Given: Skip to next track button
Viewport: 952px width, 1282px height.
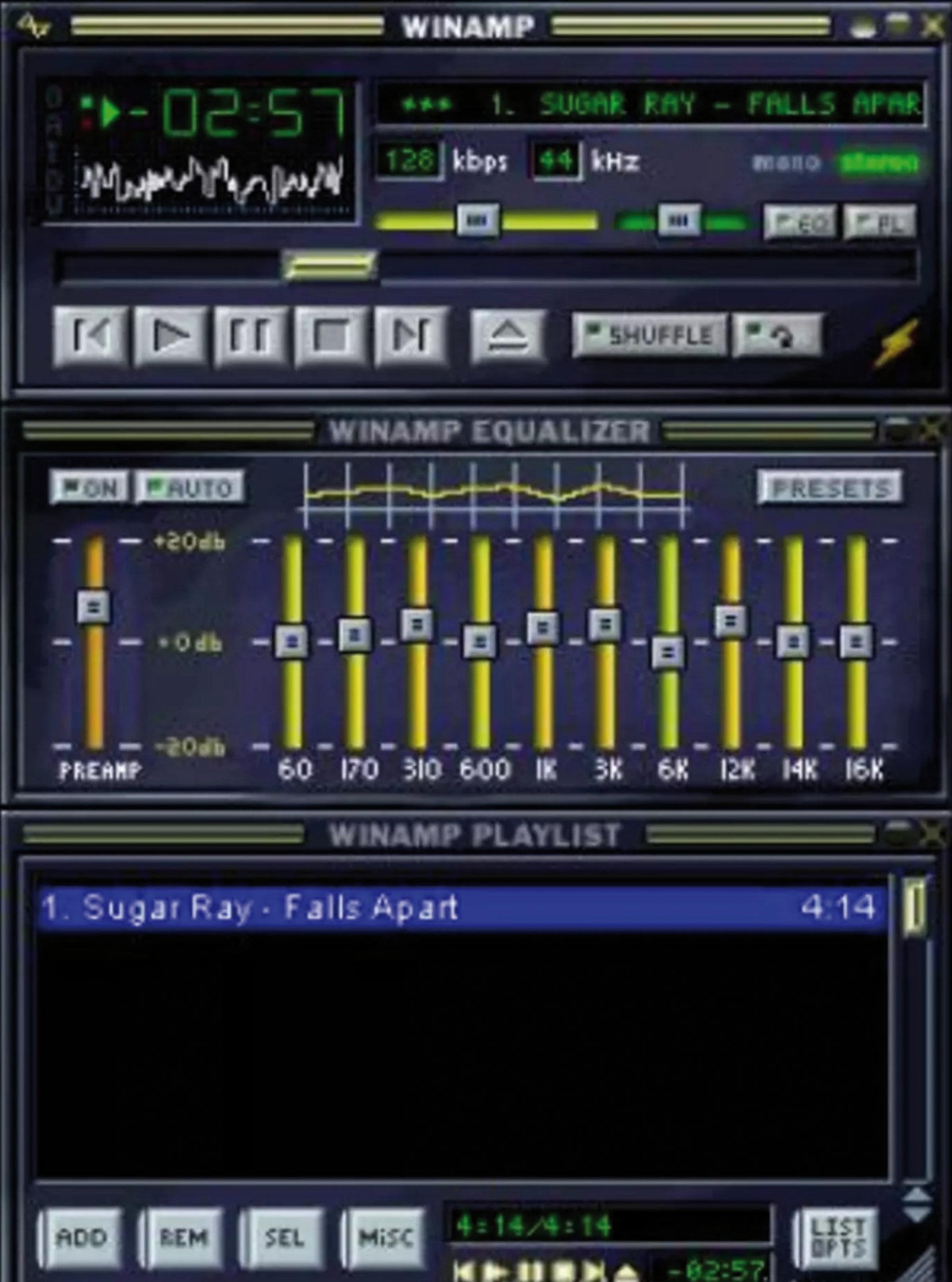Looking at the screenshot, I should click(x=412, y=336).
